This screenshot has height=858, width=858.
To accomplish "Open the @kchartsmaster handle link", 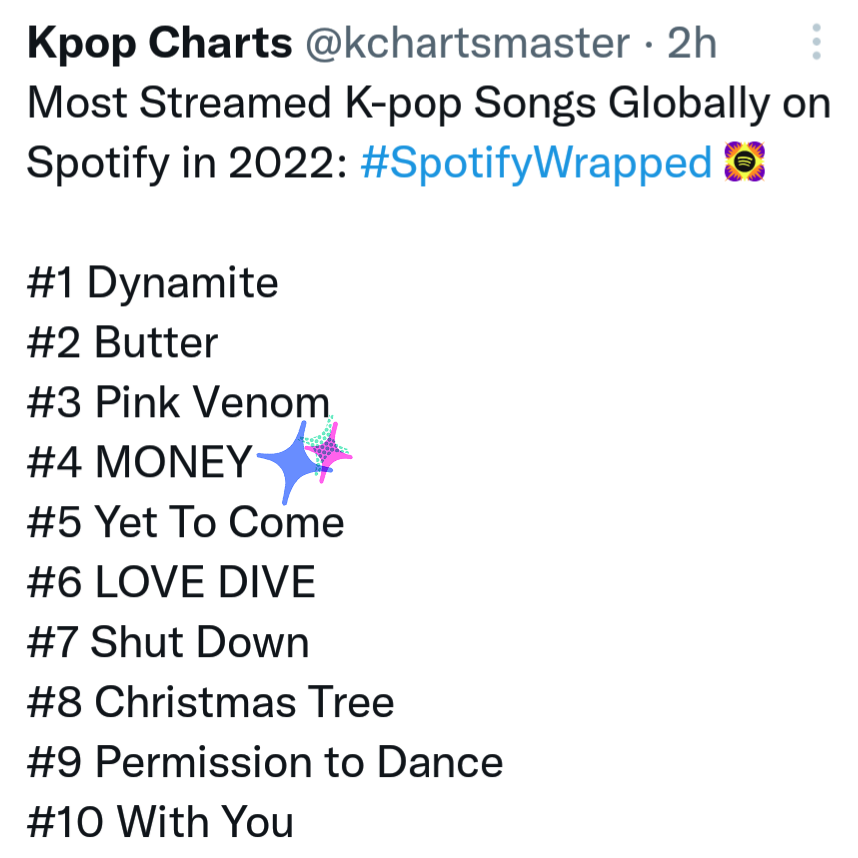I will point(467,43).
